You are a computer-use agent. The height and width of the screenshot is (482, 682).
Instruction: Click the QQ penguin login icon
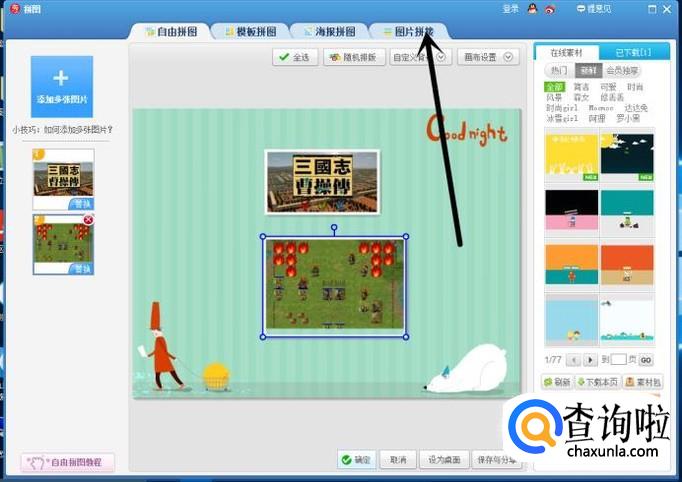[x=532, y=9]
